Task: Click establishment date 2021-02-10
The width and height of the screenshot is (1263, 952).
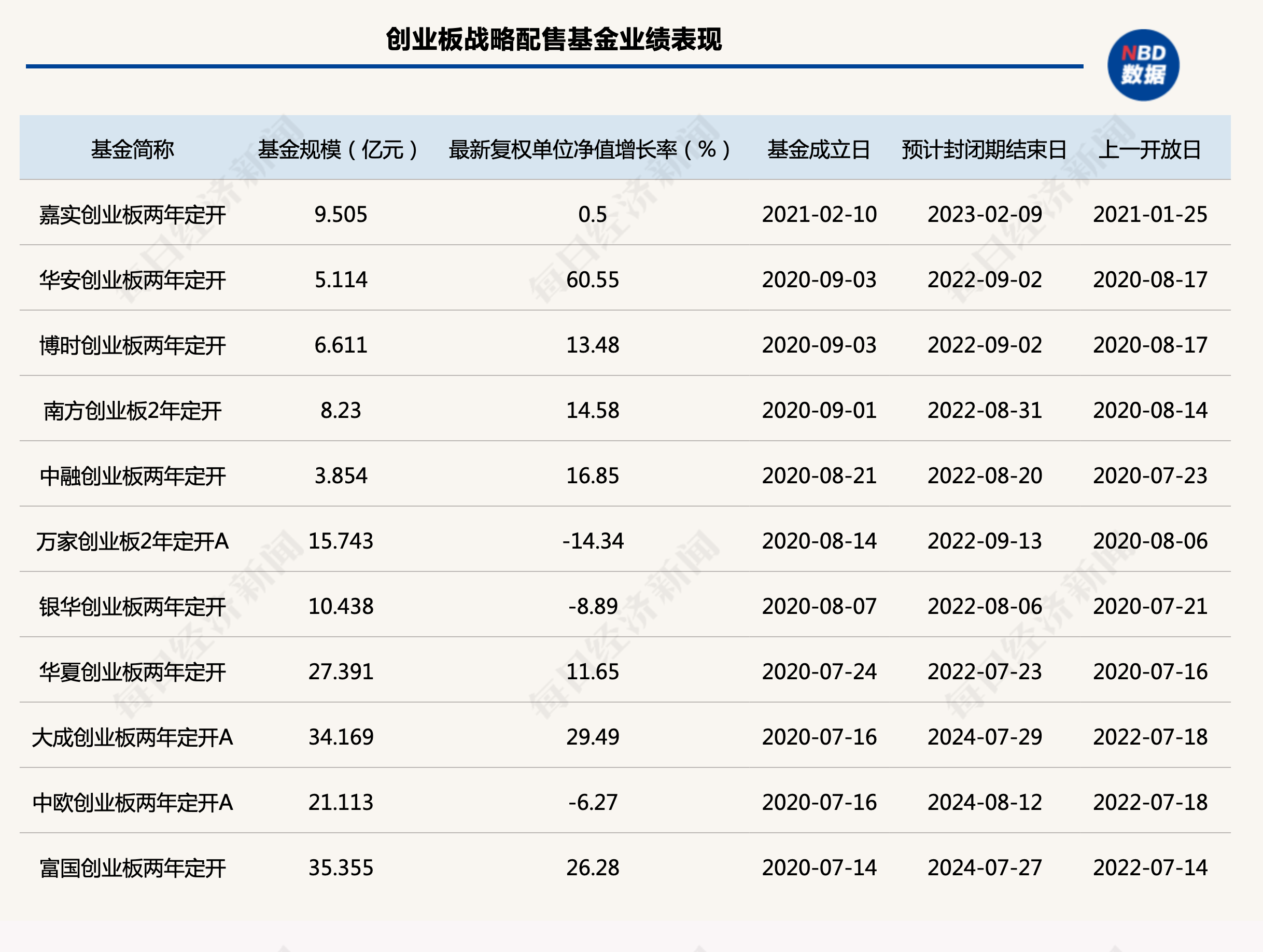Action: pyautogui.click(x=819, y=215)
